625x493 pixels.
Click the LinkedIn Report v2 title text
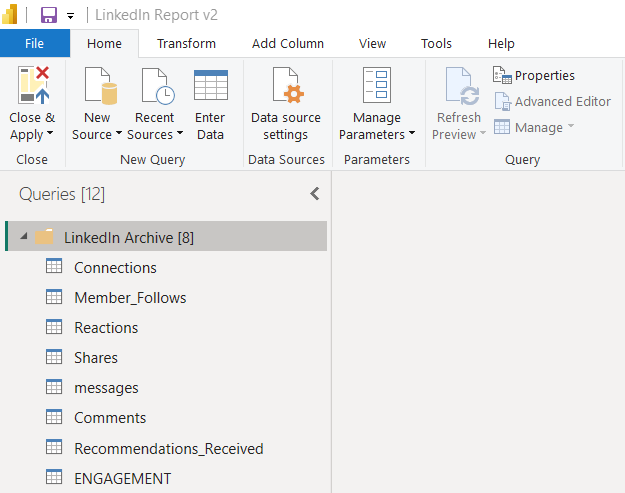tap(156, 15)
